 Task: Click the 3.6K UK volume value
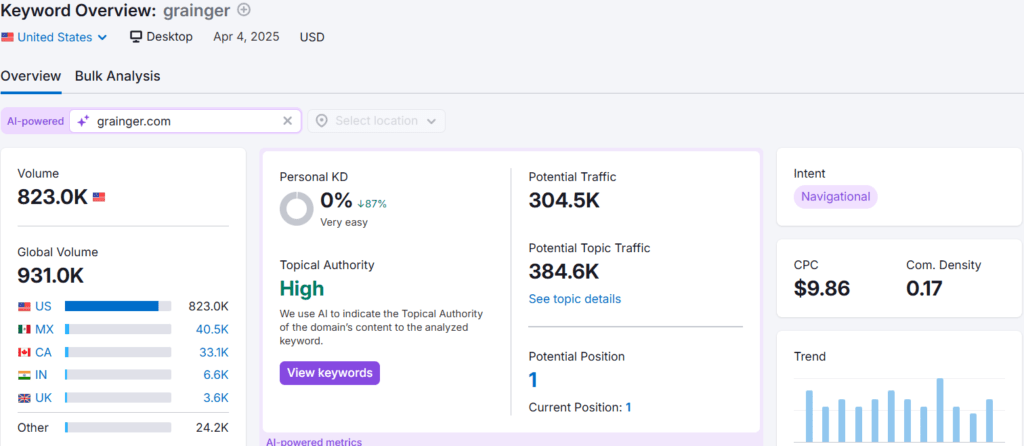coord(216,398)
